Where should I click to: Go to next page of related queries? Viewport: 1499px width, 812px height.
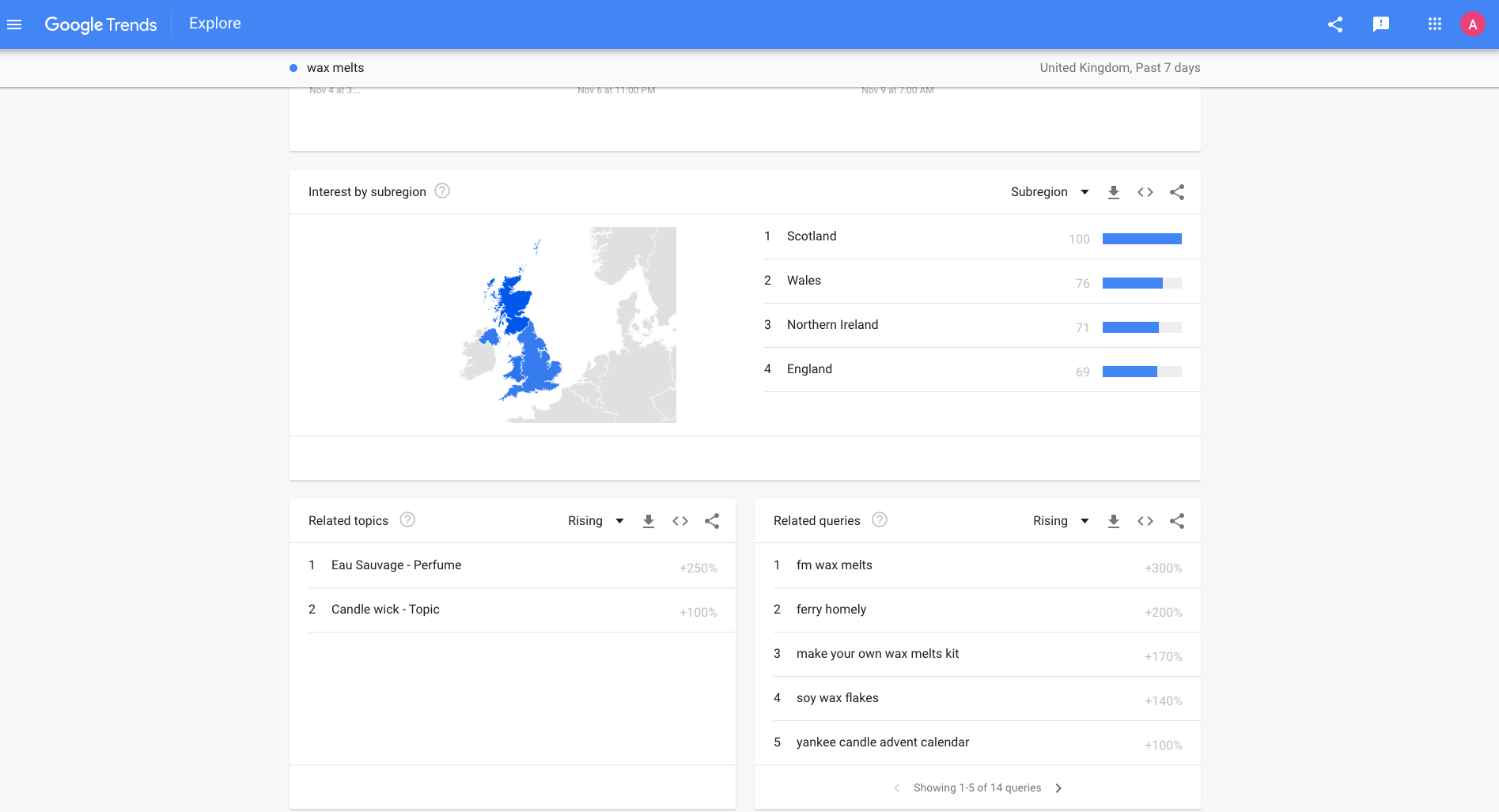pyautogui.click(x=1058, y=788)
